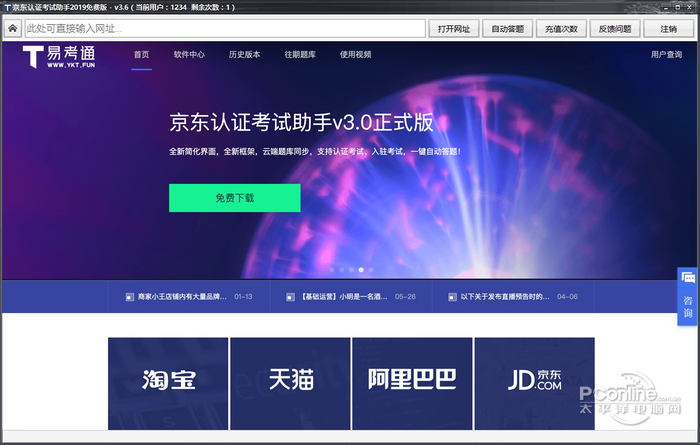The height and width of the screenshot is (445, 700).
Task: Open the 充值次数 recharge button
Action: coord(561,29)
